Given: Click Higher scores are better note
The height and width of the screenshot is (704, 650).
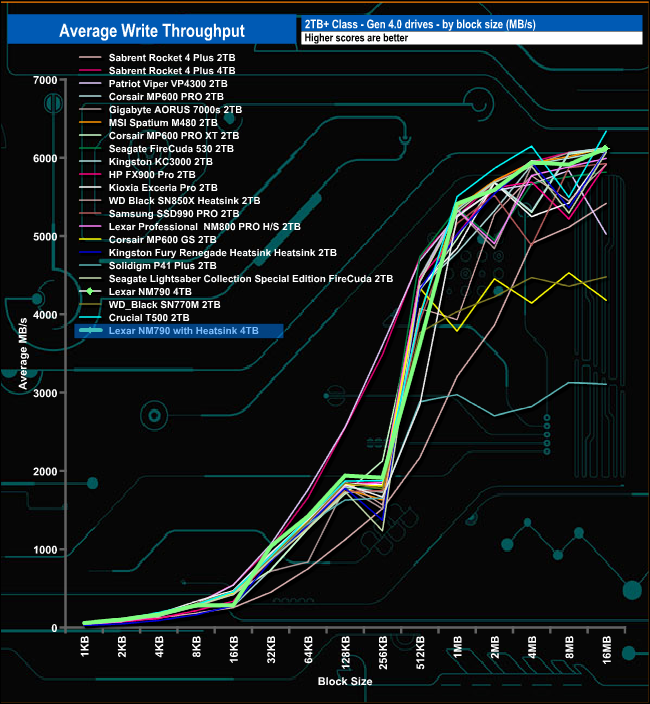Looking at the screenshot, I should (356, 38).
